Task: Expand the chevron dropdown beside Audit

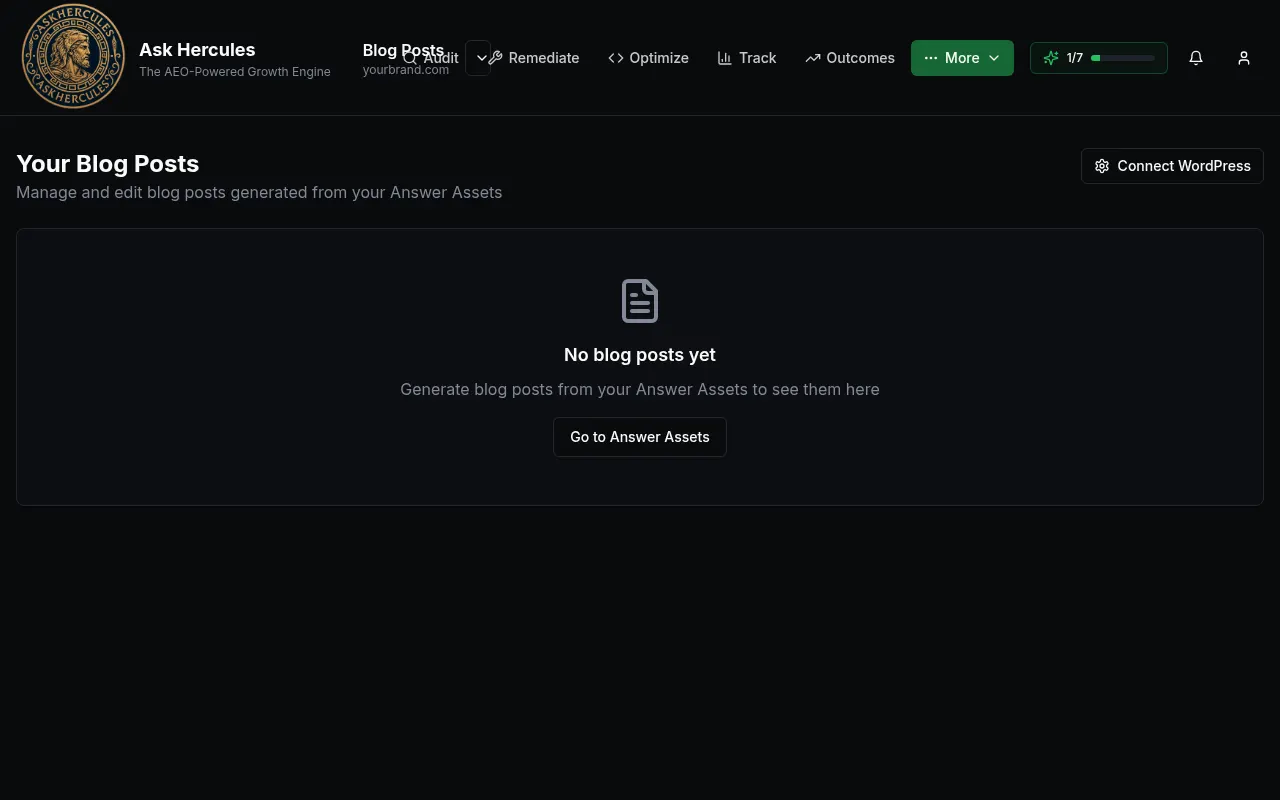Action: pyautogui.click(x=480, y=58)
